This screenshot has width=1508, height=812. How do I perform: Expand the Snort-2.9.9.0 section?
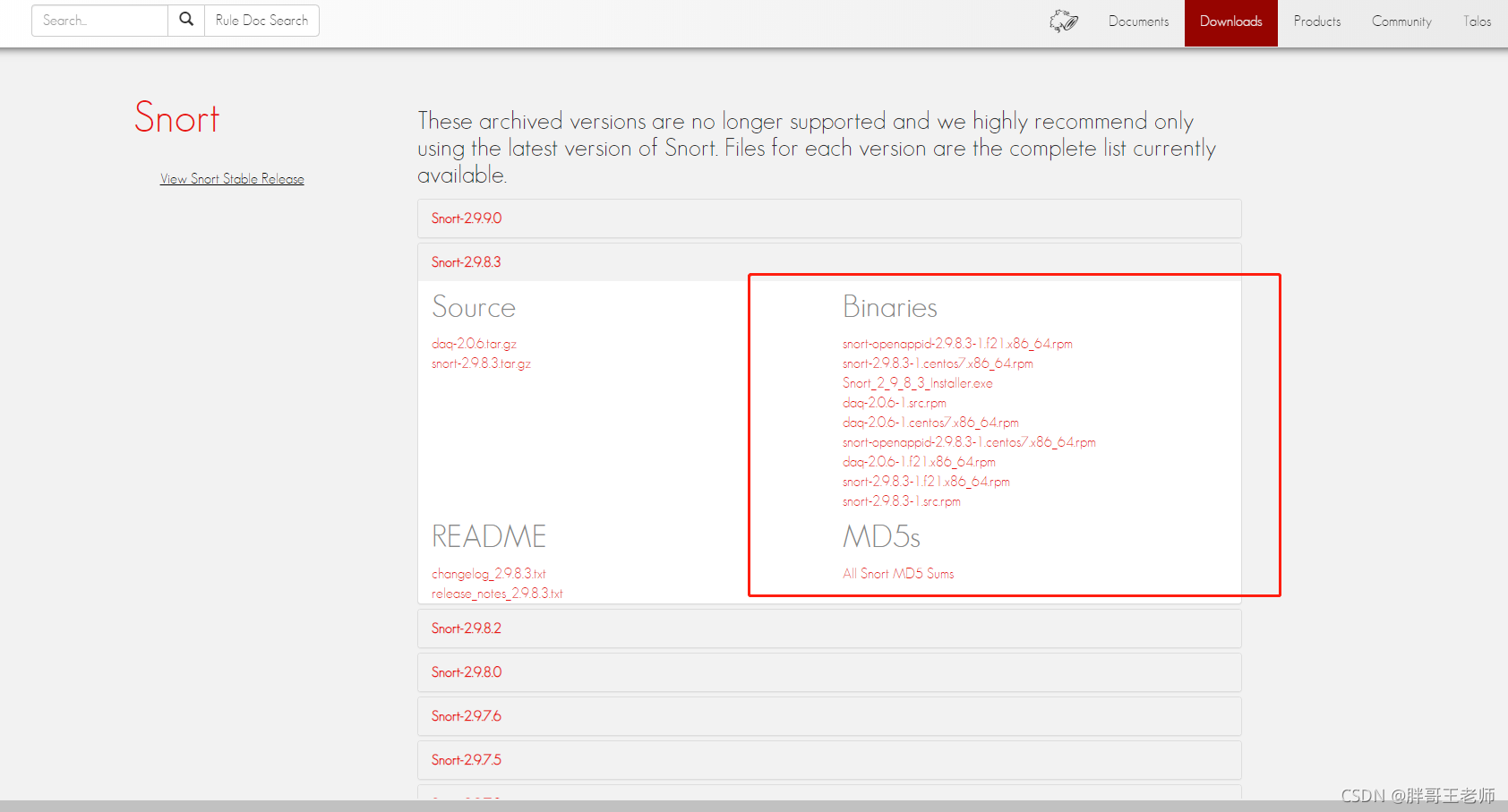[829, 218]
